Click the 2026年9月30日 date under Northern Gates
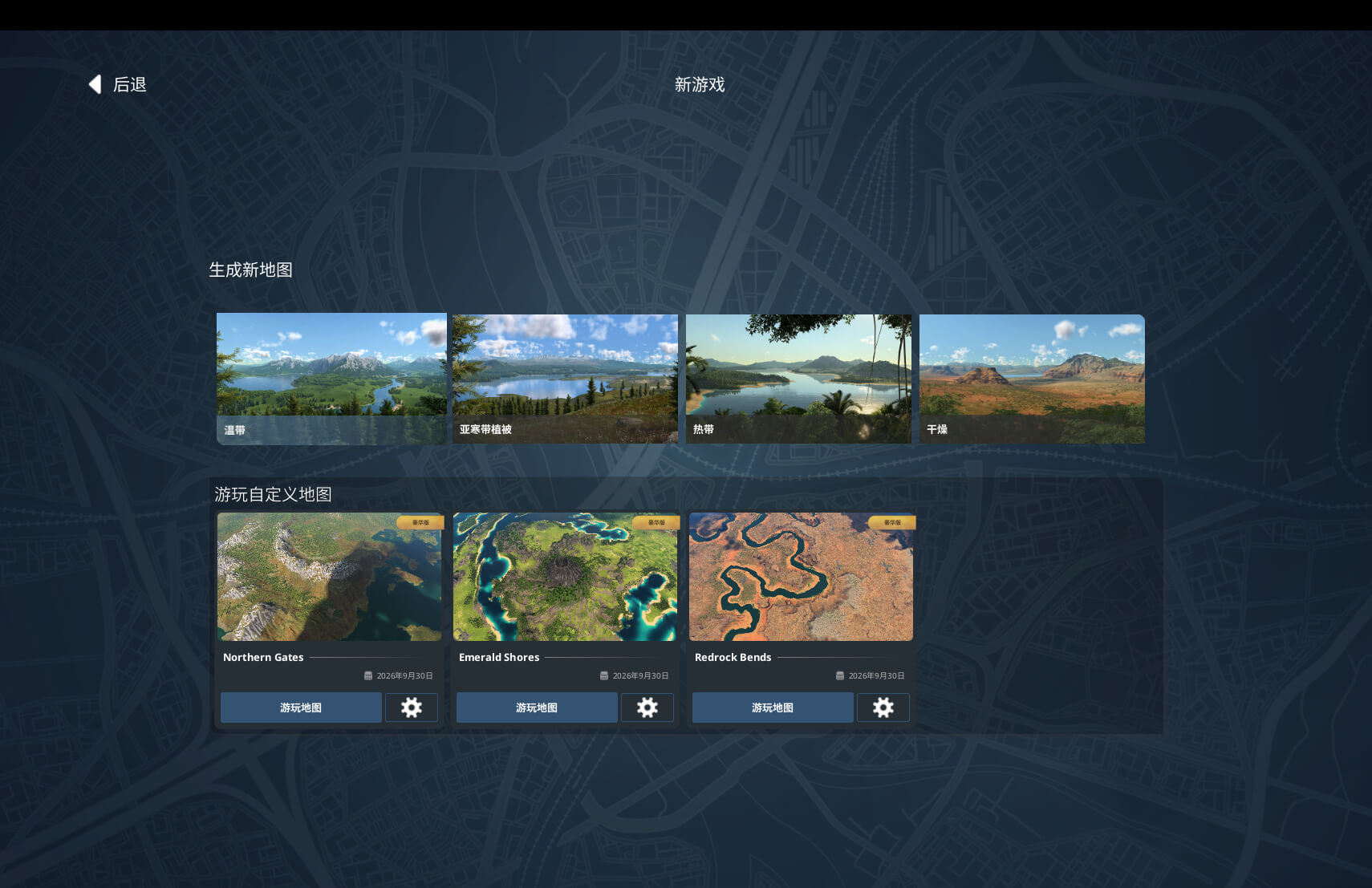The image size is (1372, 888). (x=405, y=675)
